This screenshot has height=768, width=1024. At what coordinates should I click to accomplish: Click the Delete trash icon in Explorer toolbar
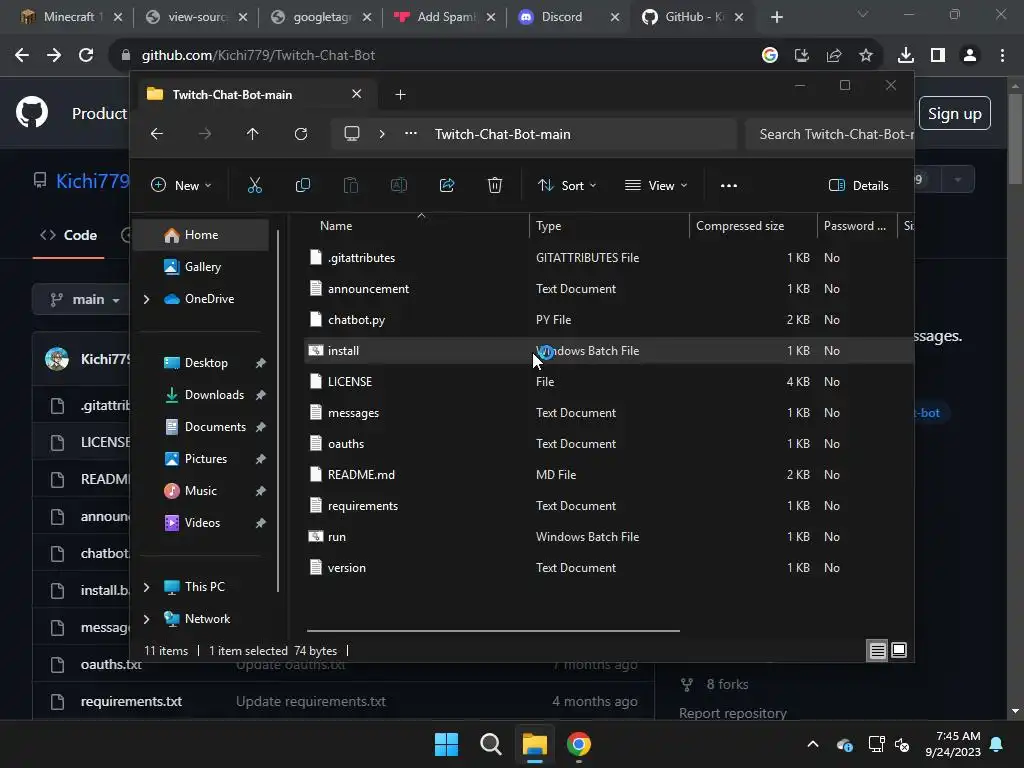495,185
